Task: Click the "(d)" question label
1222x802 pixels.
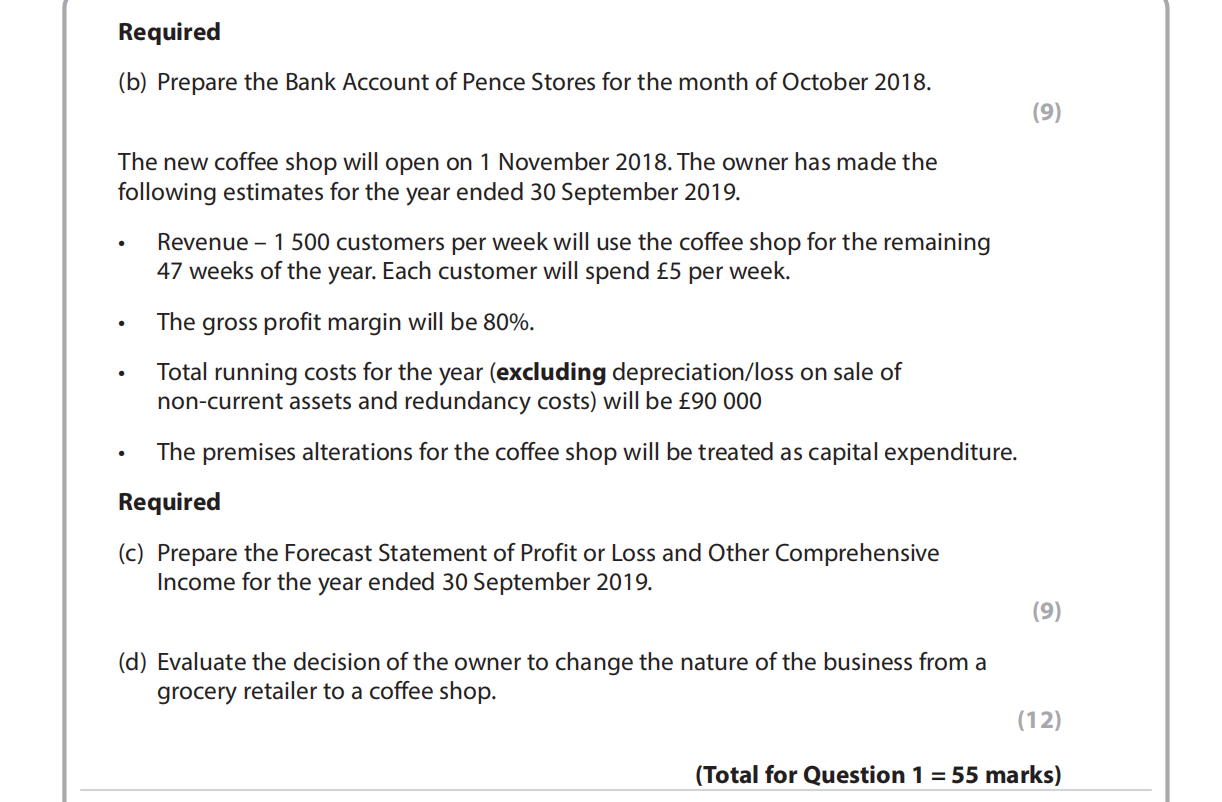Action: 132,662
